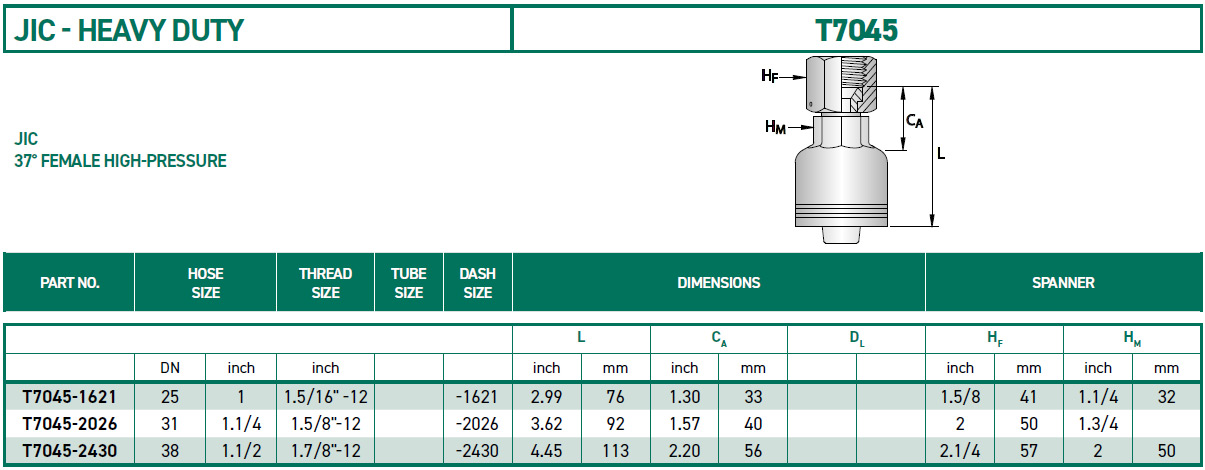Click thread size 1.7/8"-12
Image resolution: width=1205 pixels, height=470 pixels.
coord(326,451)
